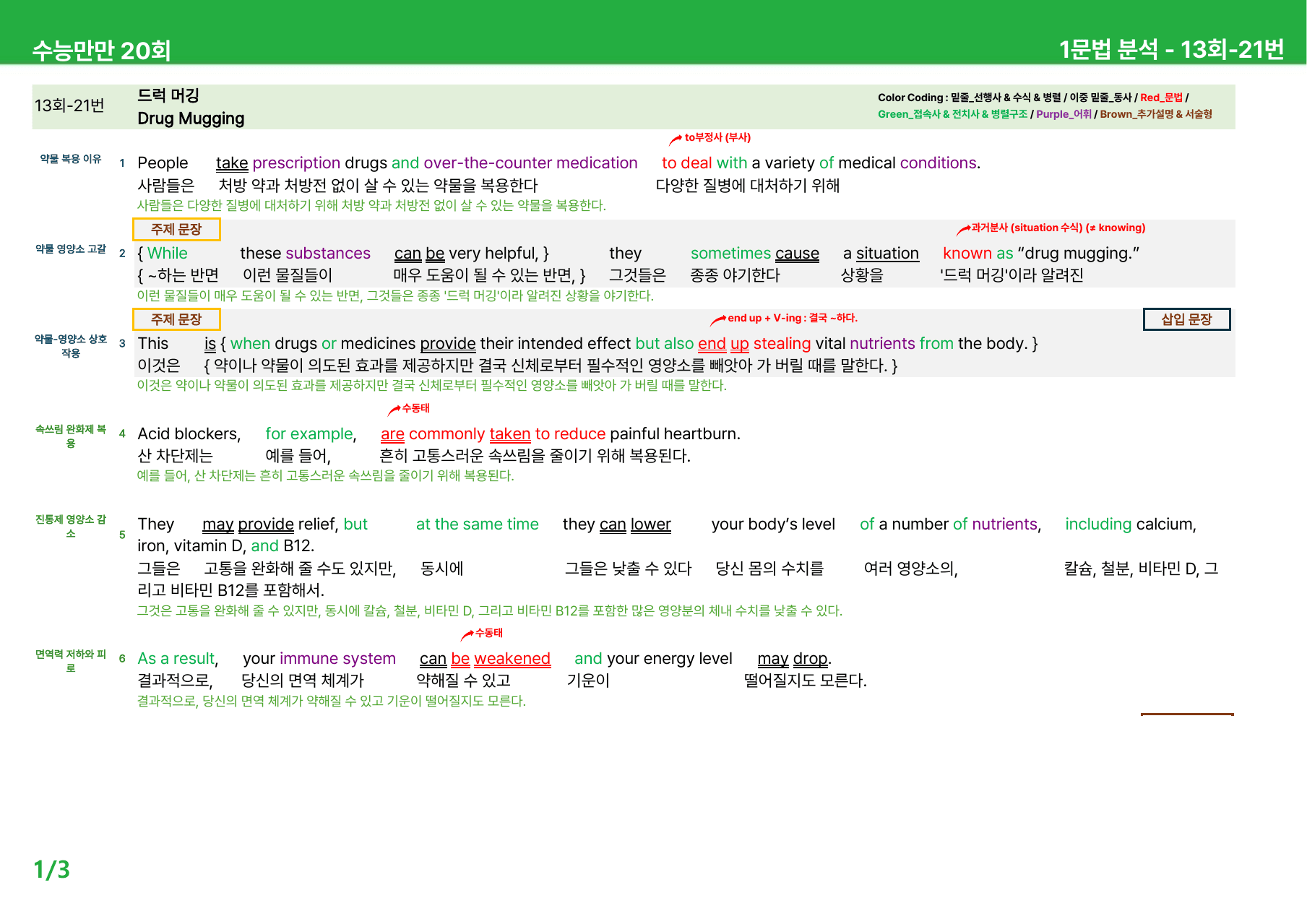The image size is (1307, 924).
Task: Click the underlined phrase 'may drop'
Action: (793, 659)
